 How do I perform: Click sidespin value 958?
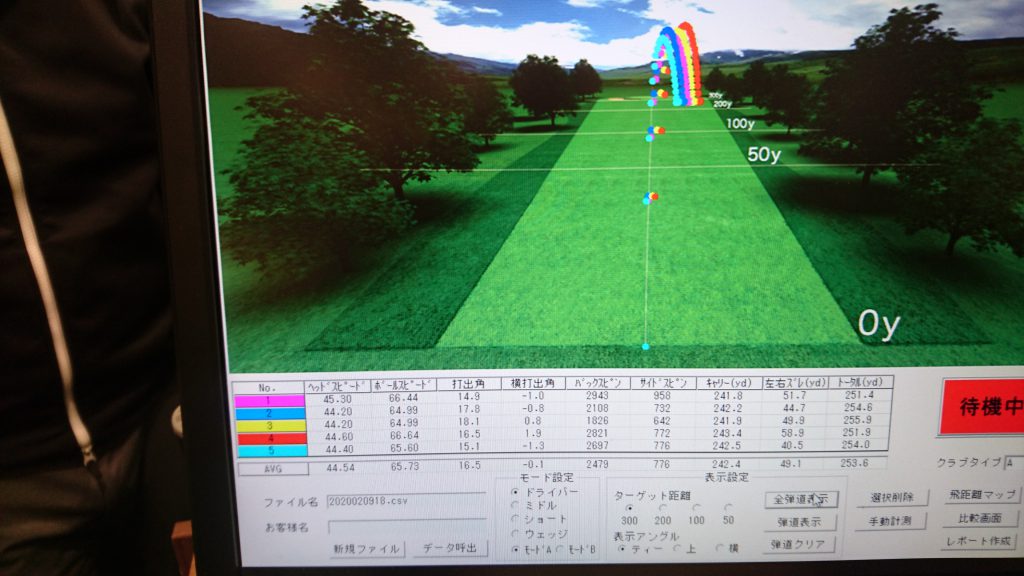tap(662, 395)
